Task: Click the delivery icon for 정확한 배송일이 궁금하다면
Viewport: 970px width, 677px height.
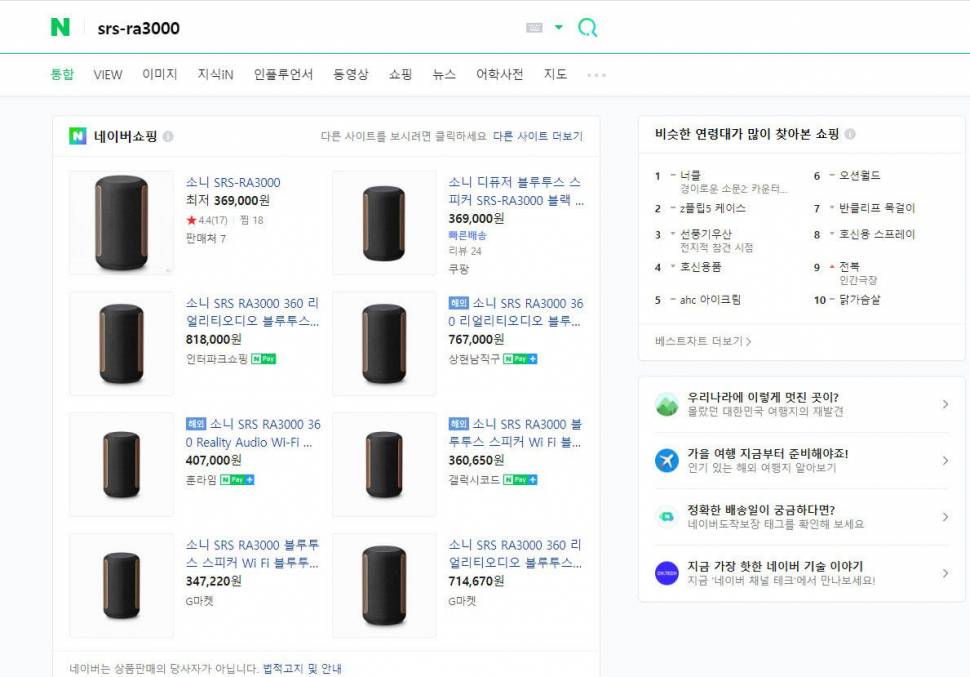Action: coord(667,517)
